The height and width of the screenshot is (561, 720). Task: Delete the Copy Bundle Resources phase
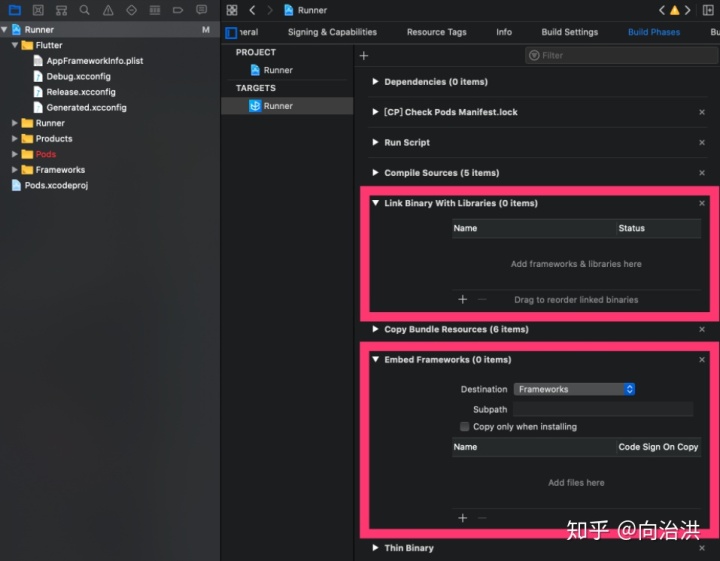702,329
